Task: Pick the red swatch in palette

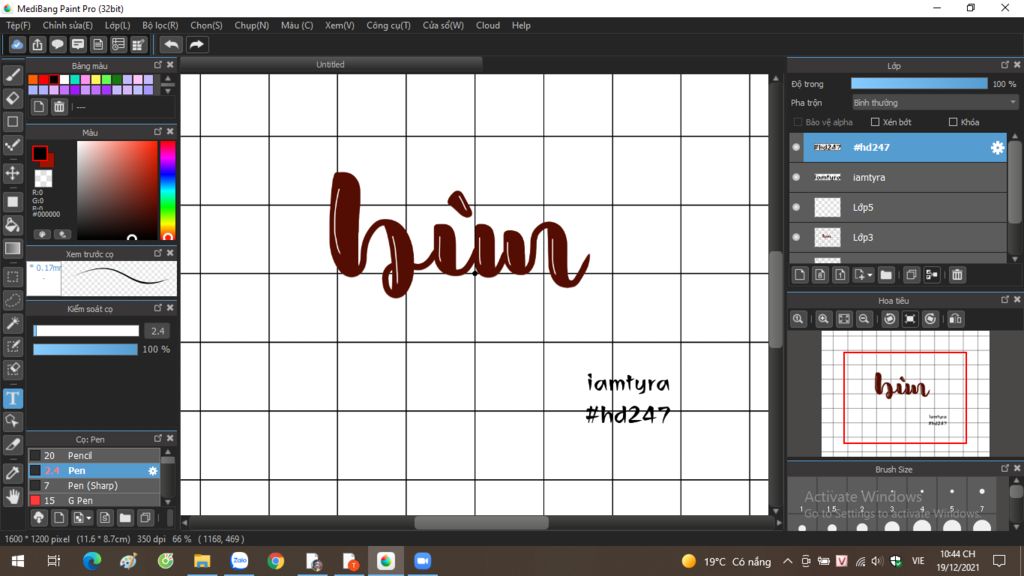Action: pos(43,80)
